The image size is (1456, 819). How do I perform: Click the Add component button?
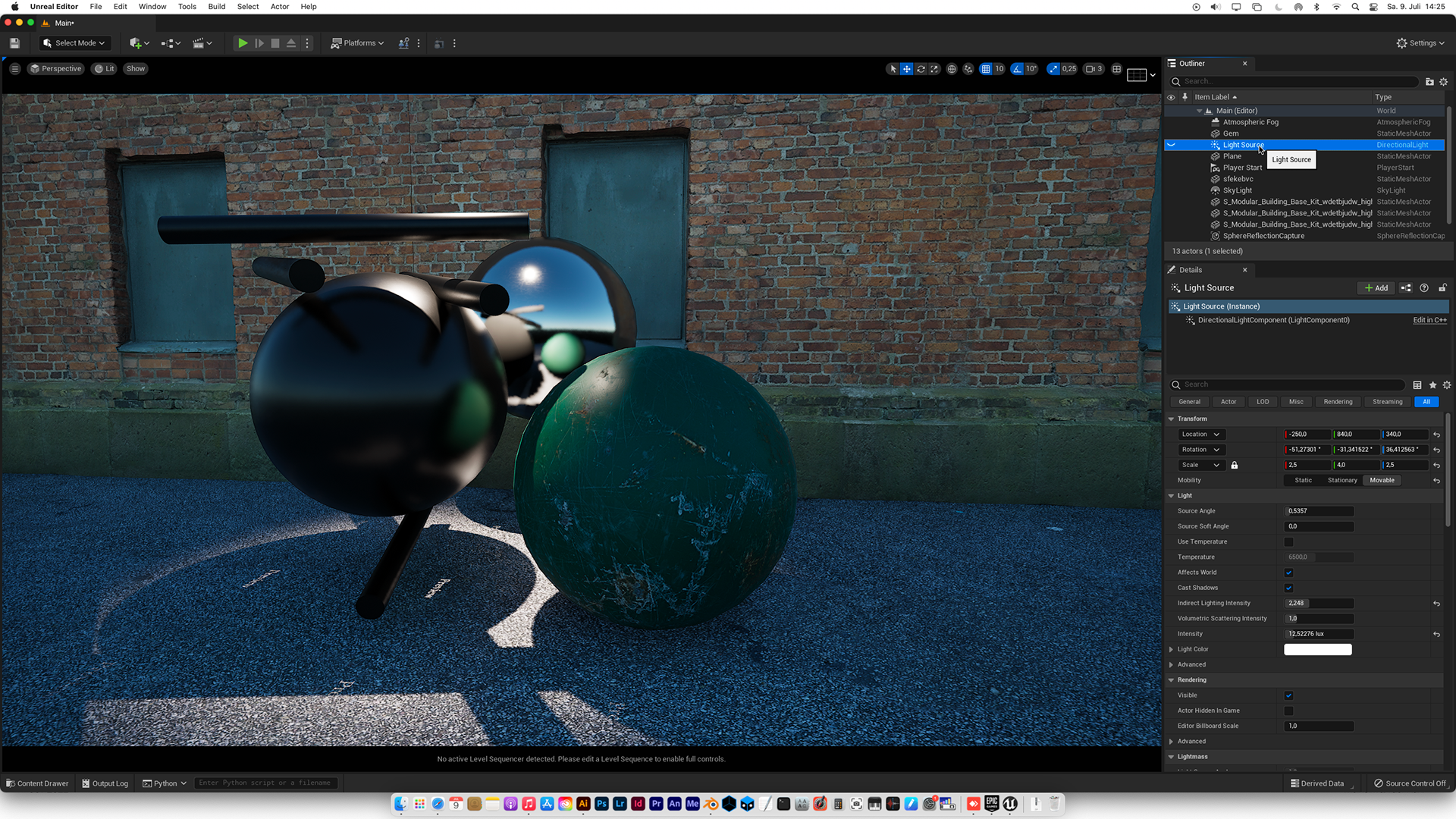click(x=1376, y=288)
